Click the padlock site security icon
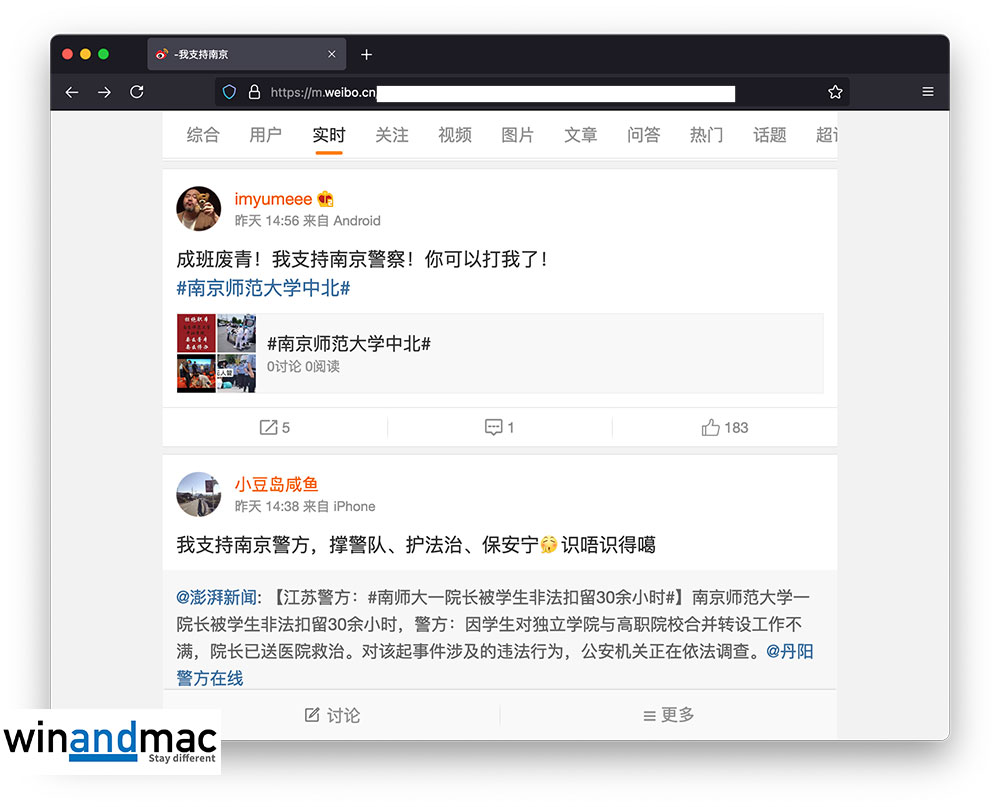 tap(254, 92)
